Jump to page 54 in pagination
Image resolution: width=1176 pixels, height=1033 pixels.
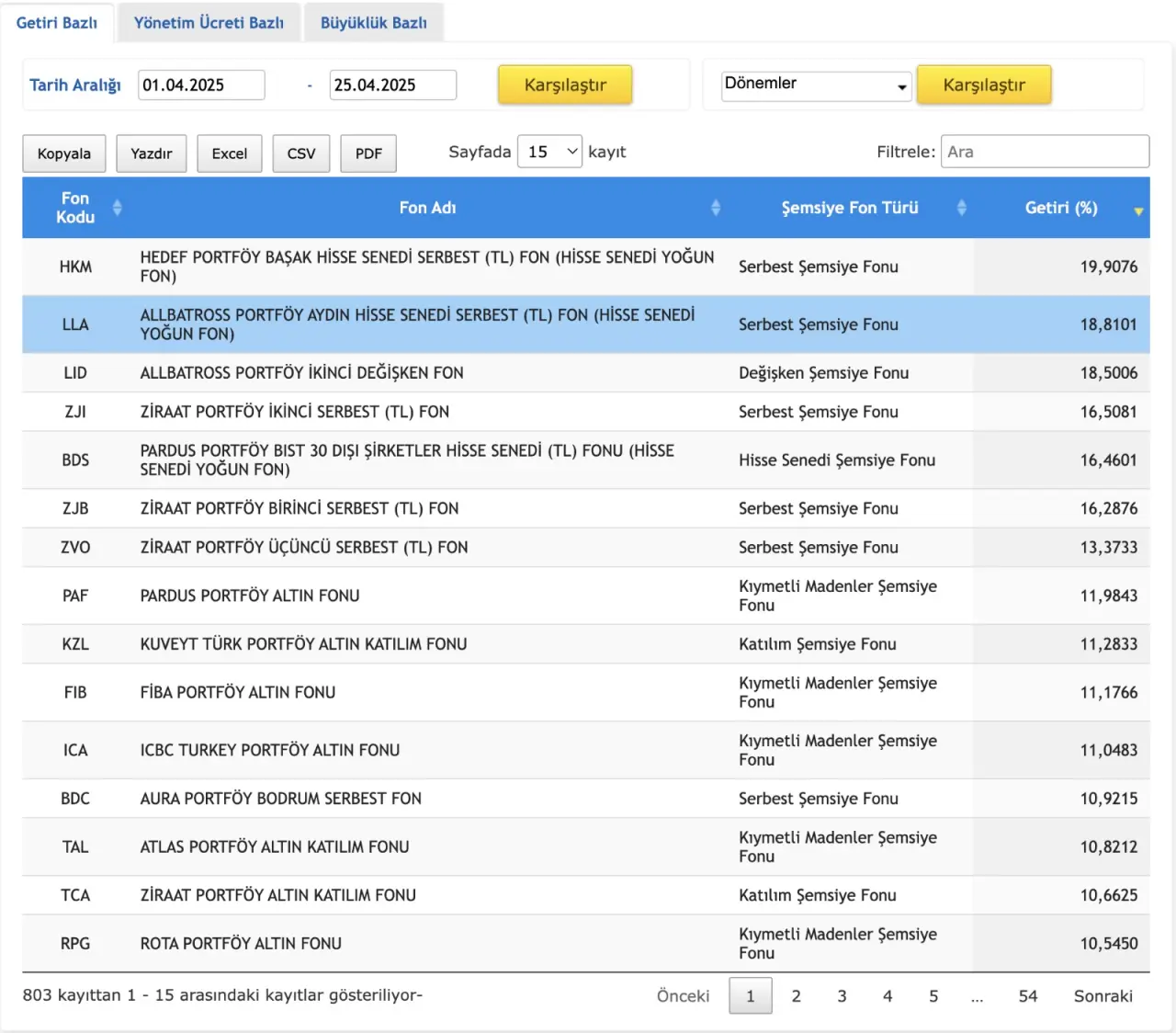click(x=1027, y=996)
